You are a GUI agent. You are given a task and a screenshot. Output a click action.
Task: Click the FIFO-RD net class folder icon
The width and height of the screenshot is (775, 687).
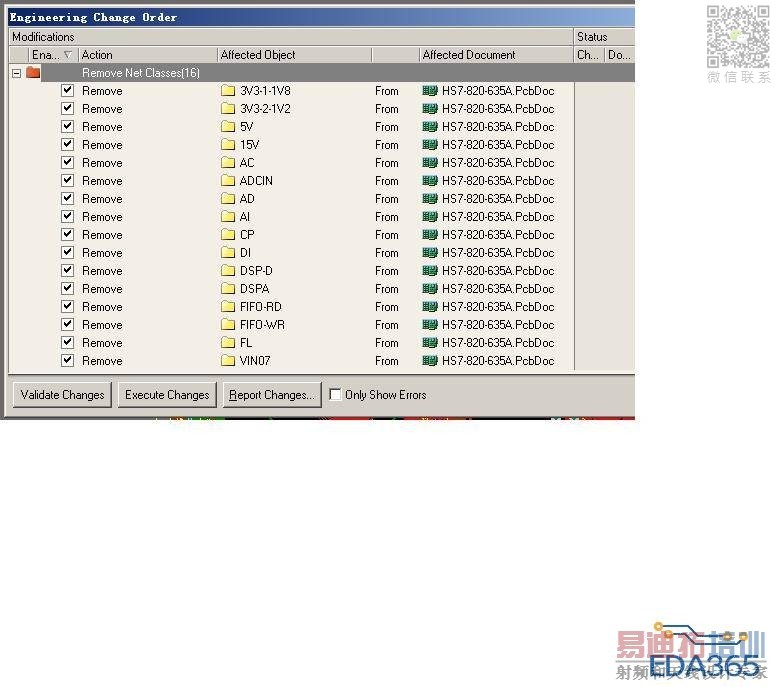pos(228,306)
